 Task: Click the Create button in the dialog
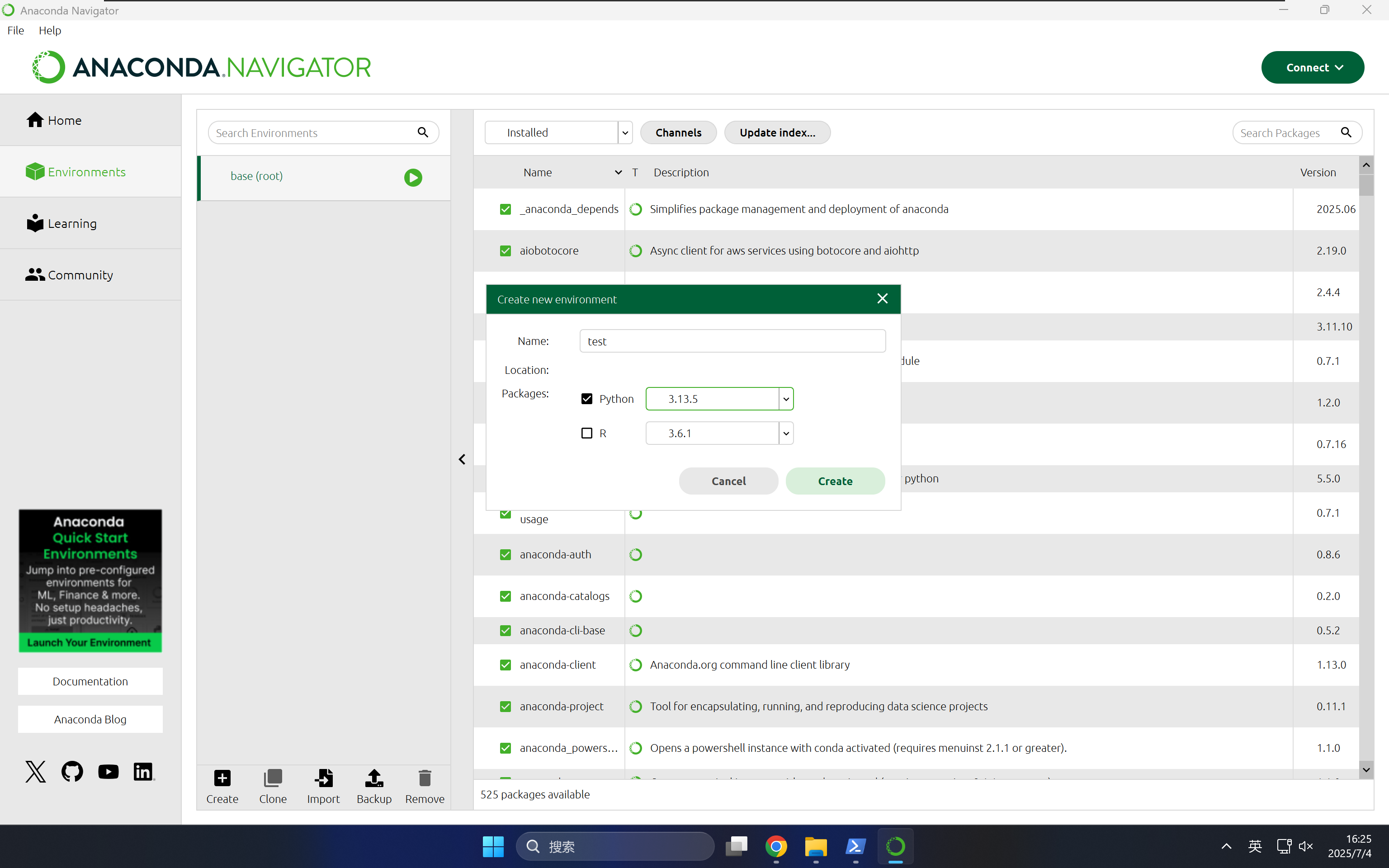click(835, 481)
